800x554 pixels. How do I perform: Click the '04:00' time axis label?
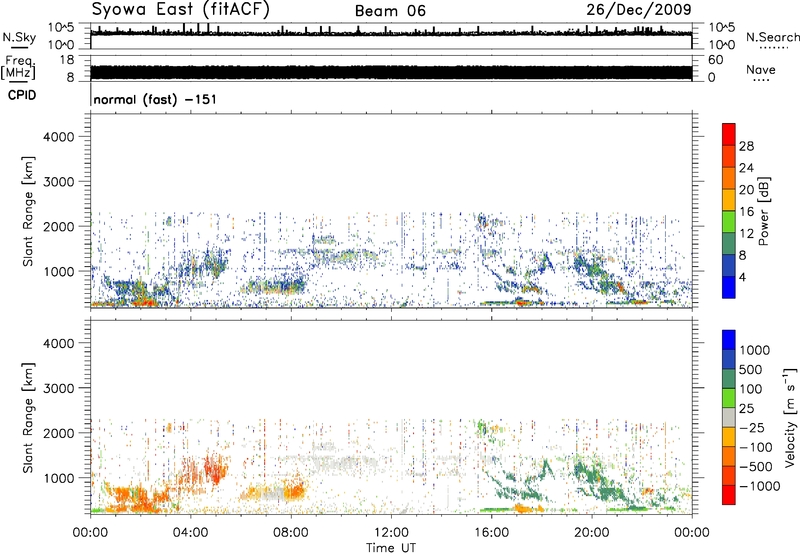pyautogui.click(x=191, y=533)
